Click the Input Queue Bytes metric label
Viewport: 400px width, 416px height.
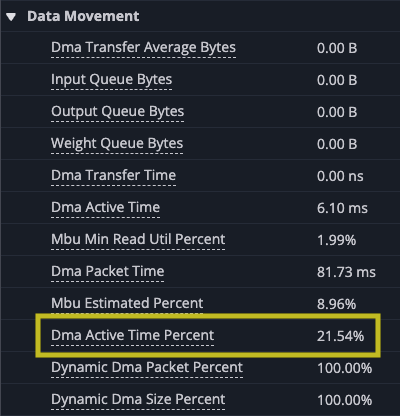[111, 80]
